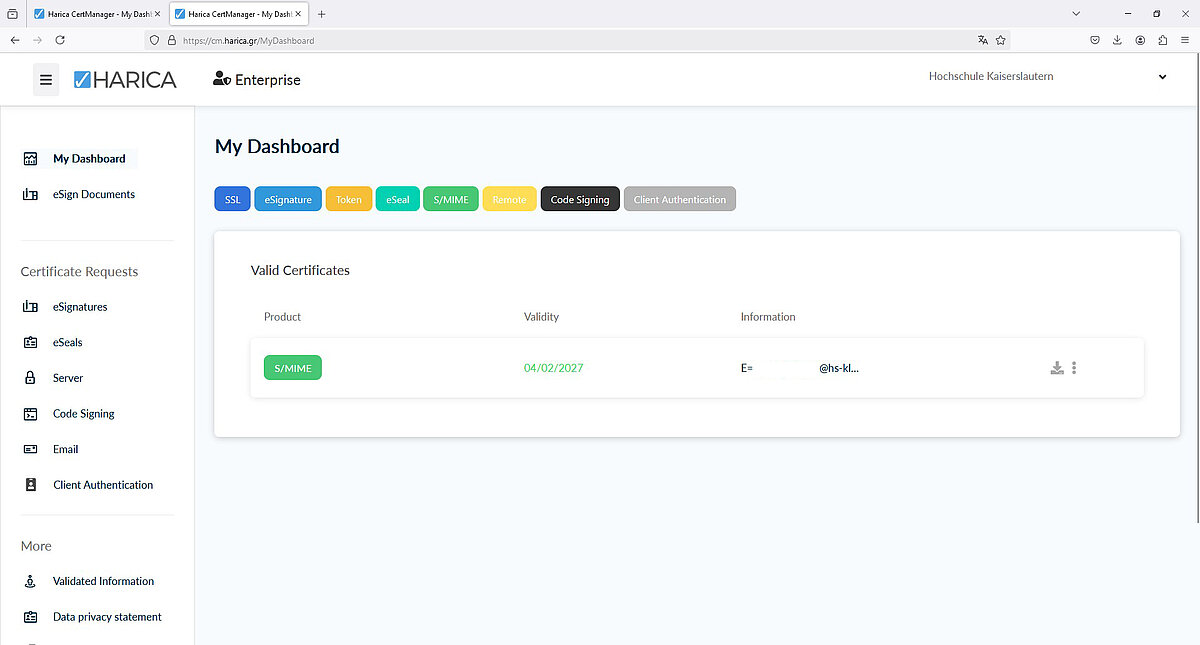The height and width of the screenshot is (645, 1200).
Task: Click the Data privacy statement icon
Action: (30, 617)
